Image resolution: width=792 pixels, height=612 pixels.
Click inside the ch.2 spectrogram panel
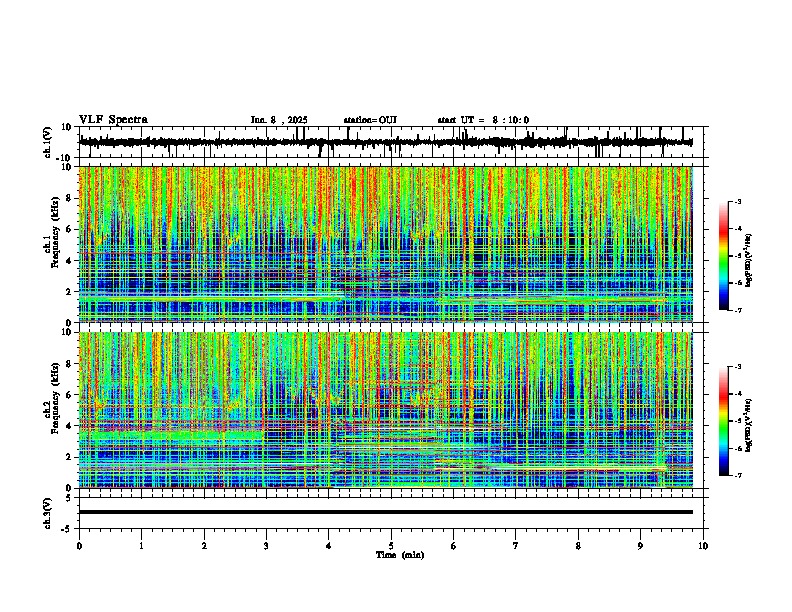coord(386,410)
